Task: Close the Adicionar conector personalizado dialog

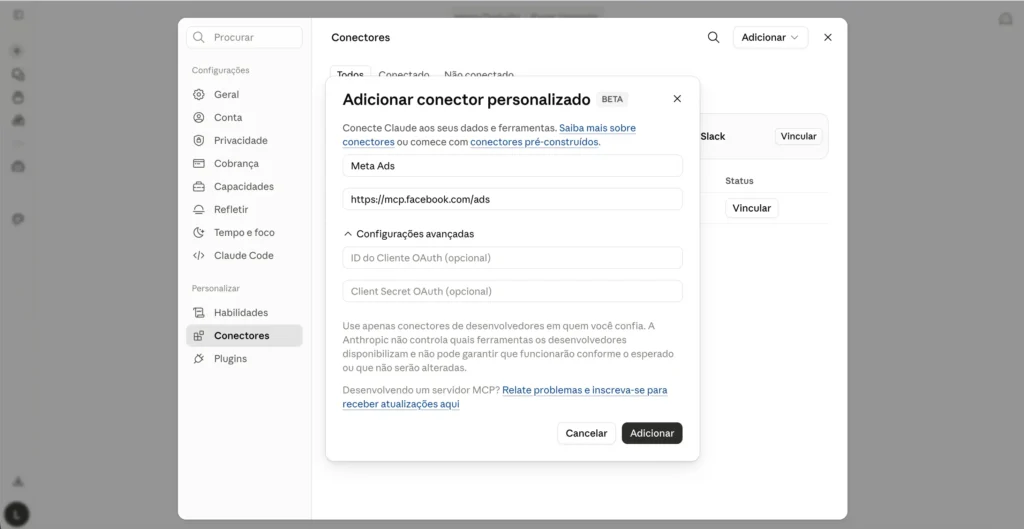Action: (677, 99)
